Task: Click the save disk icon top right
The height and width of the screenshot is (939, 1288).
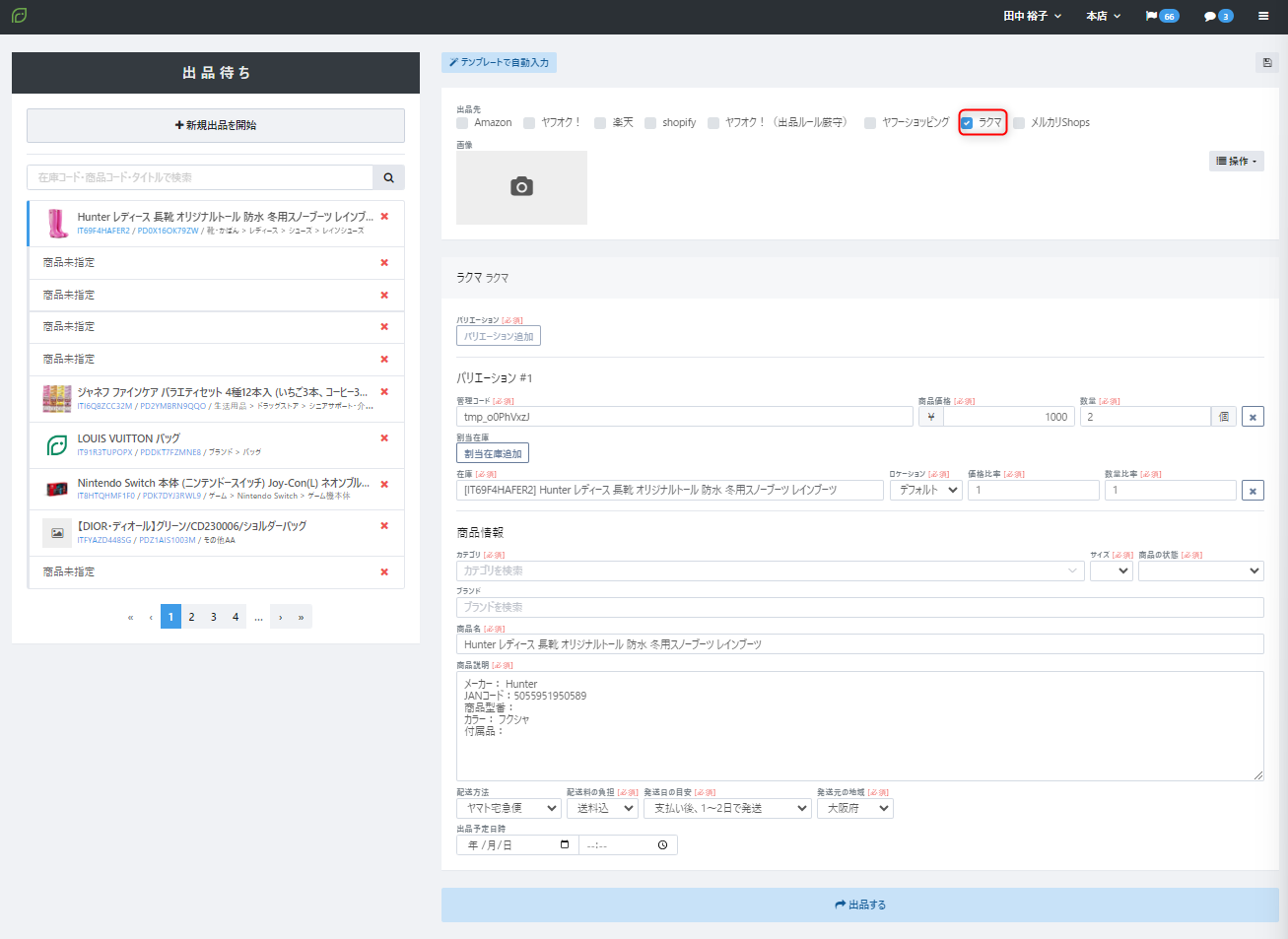Action: tap(1267, 62)
